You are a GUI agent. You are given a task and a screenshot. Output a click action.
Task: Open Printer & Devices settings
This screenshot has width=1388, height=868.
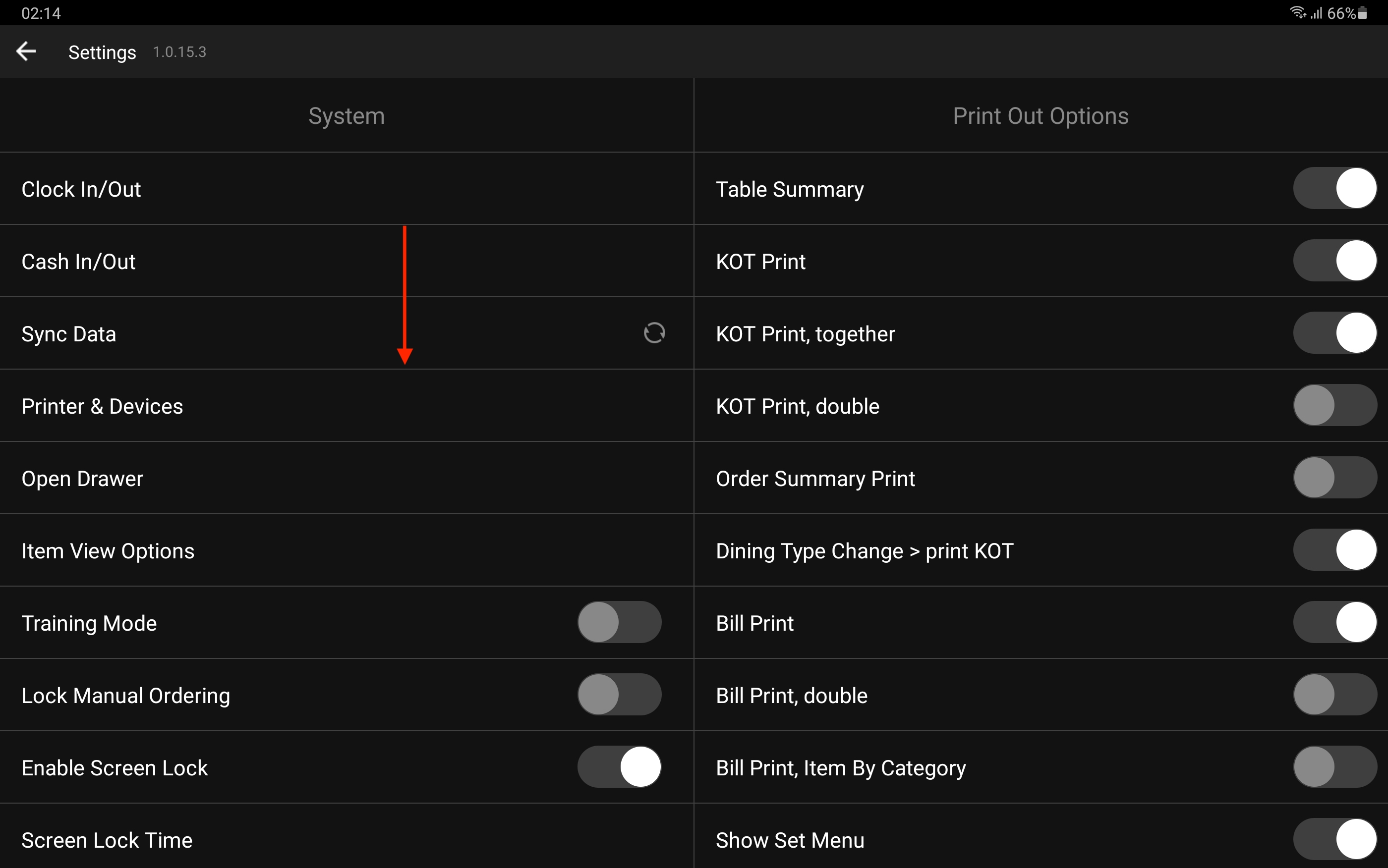102,406
